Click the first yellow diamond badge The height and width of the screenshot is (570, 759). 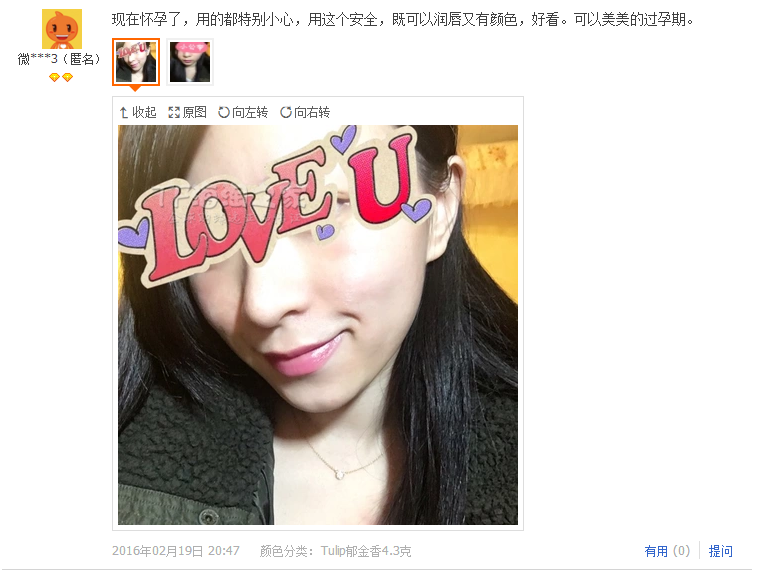[54, 77]
